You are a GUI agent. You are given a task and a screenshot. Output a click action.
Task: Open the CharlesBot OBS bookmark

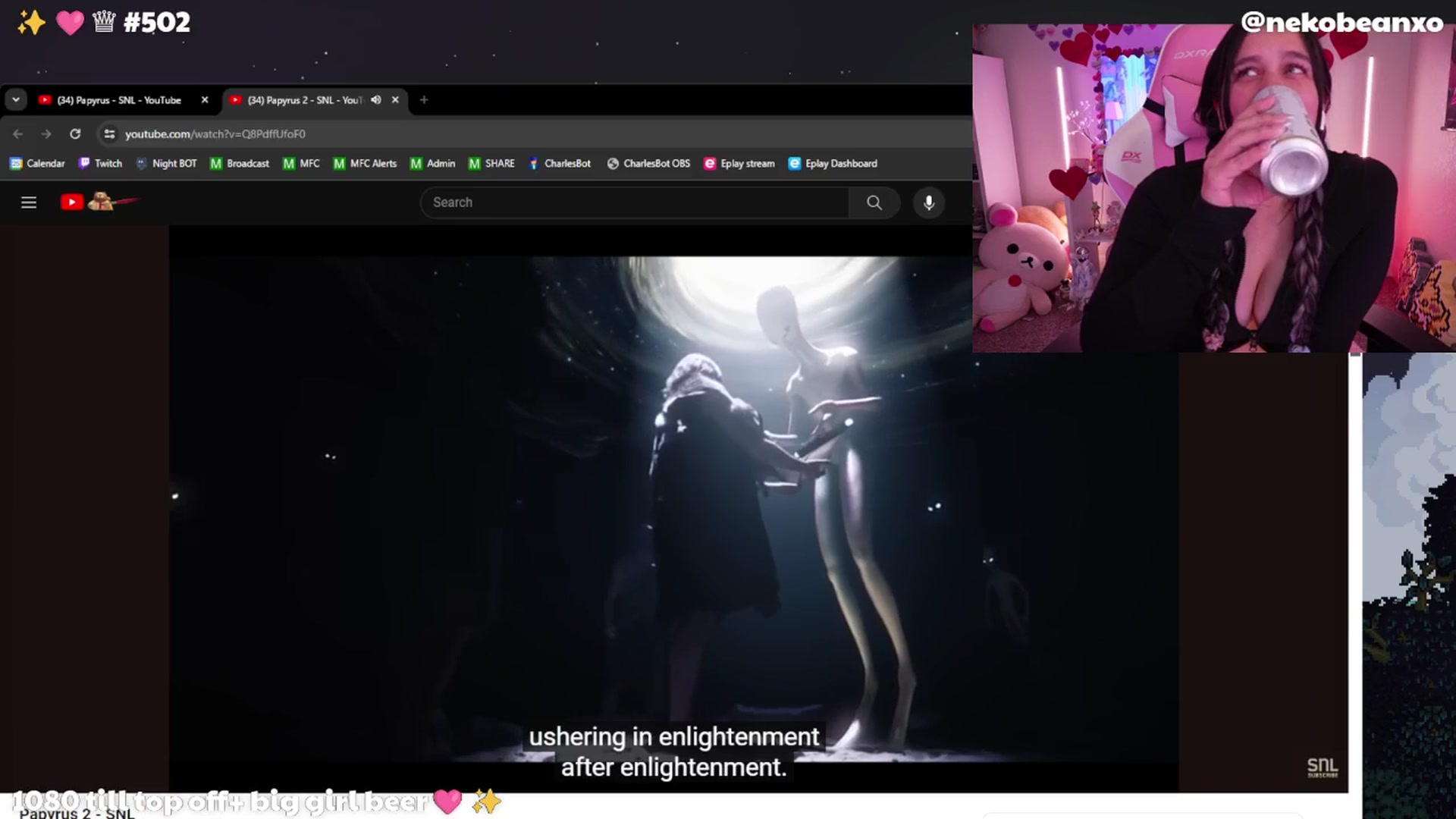click(x=649, y=164)
